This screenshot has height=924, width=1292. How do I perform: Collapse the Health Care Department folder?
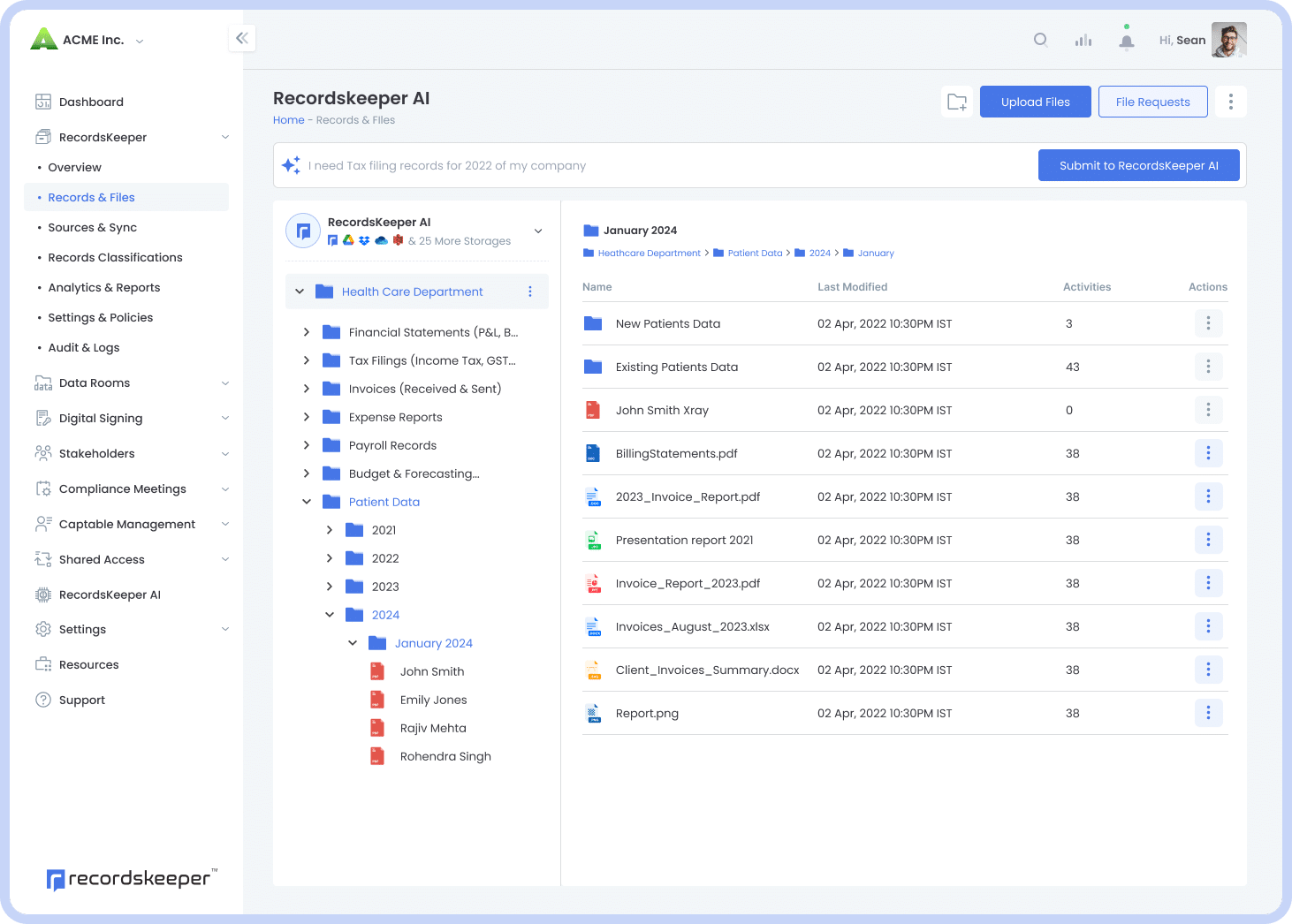pos(300,292)
